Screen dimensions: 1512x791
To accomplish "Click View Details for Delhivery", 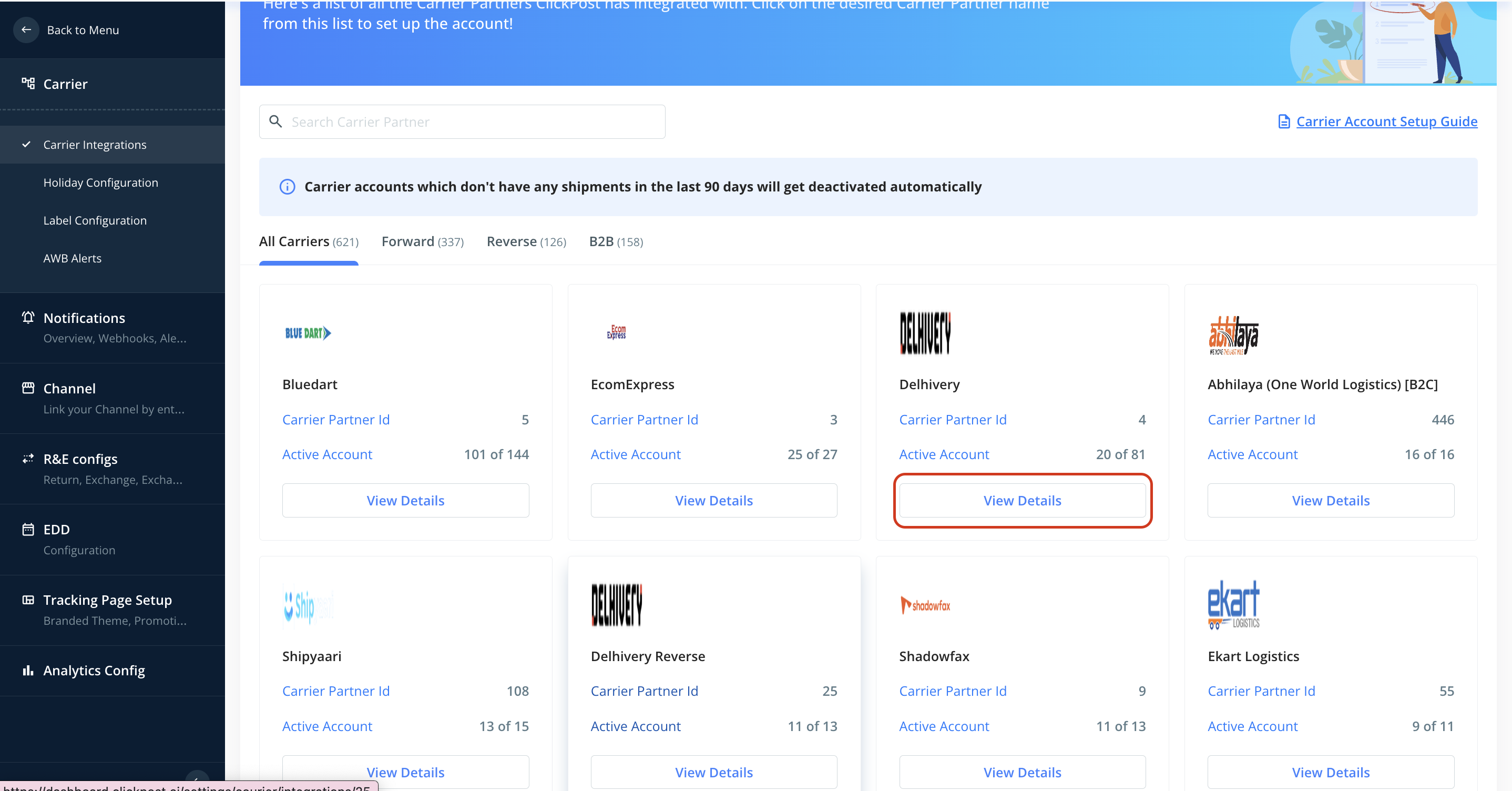I will point(1022,500).
